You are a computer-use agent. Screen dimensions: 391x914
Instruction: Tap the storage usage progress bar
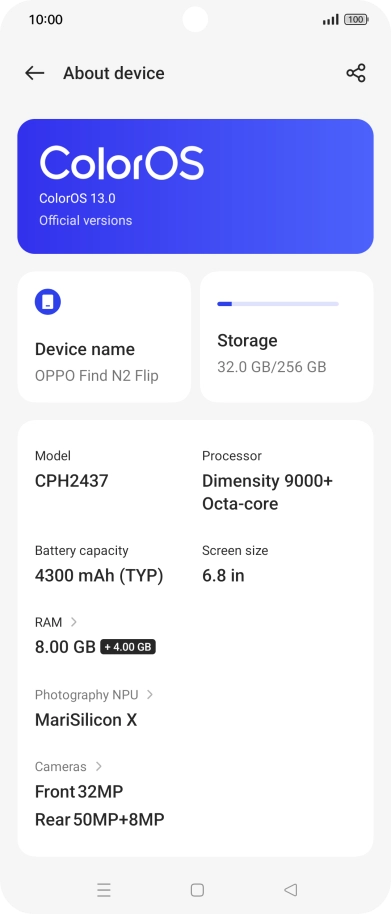[x=278, y=304]
